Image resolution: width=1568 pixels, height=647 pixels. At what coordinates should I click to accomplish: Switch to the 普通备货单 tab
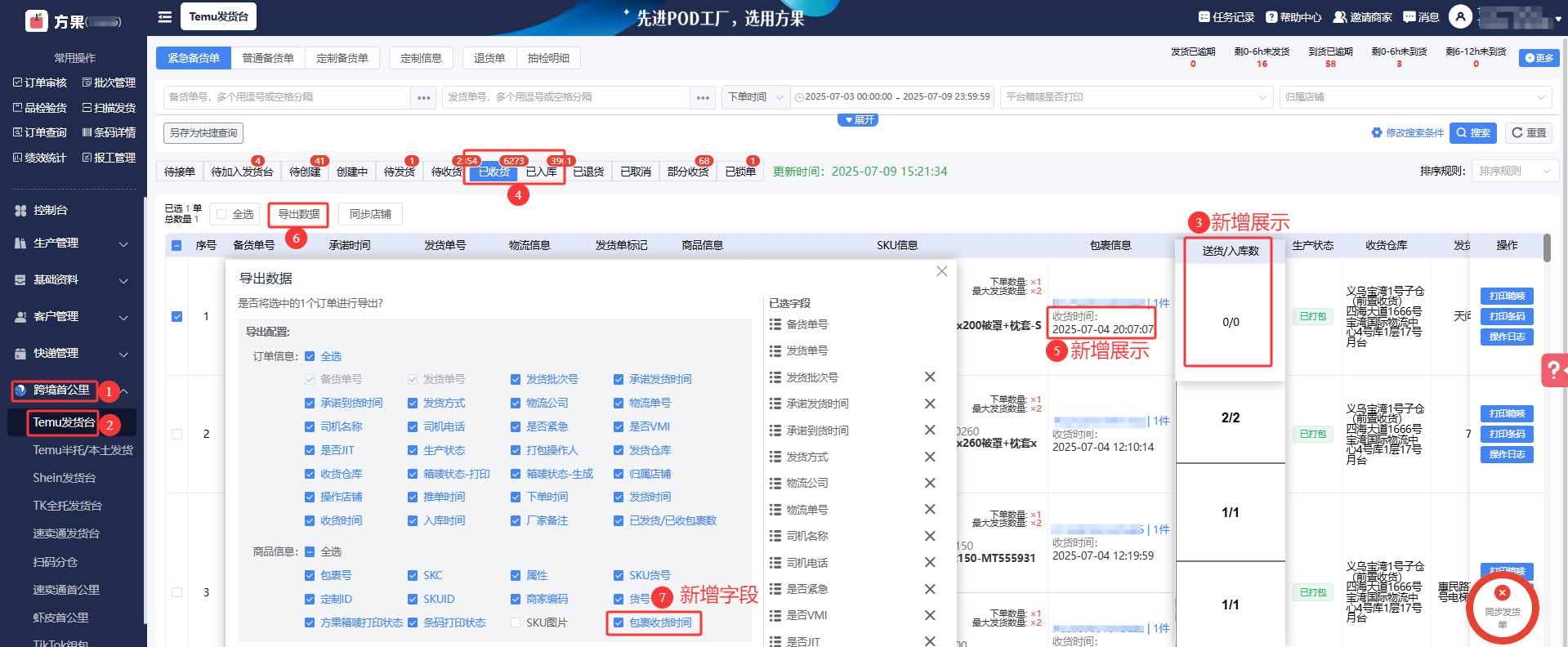[x=268, y=58]
